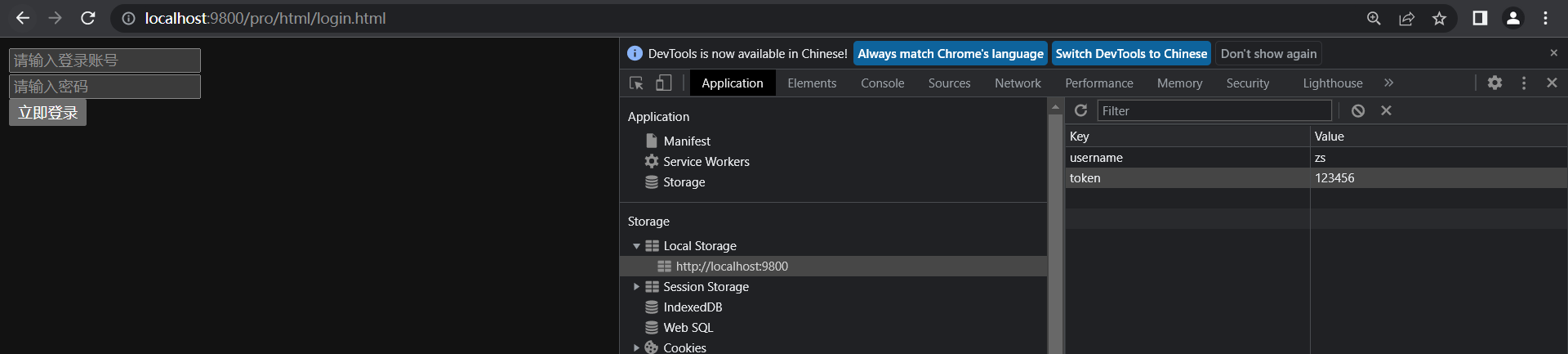
Task: Switch to the Console tab
Action: 882,83
